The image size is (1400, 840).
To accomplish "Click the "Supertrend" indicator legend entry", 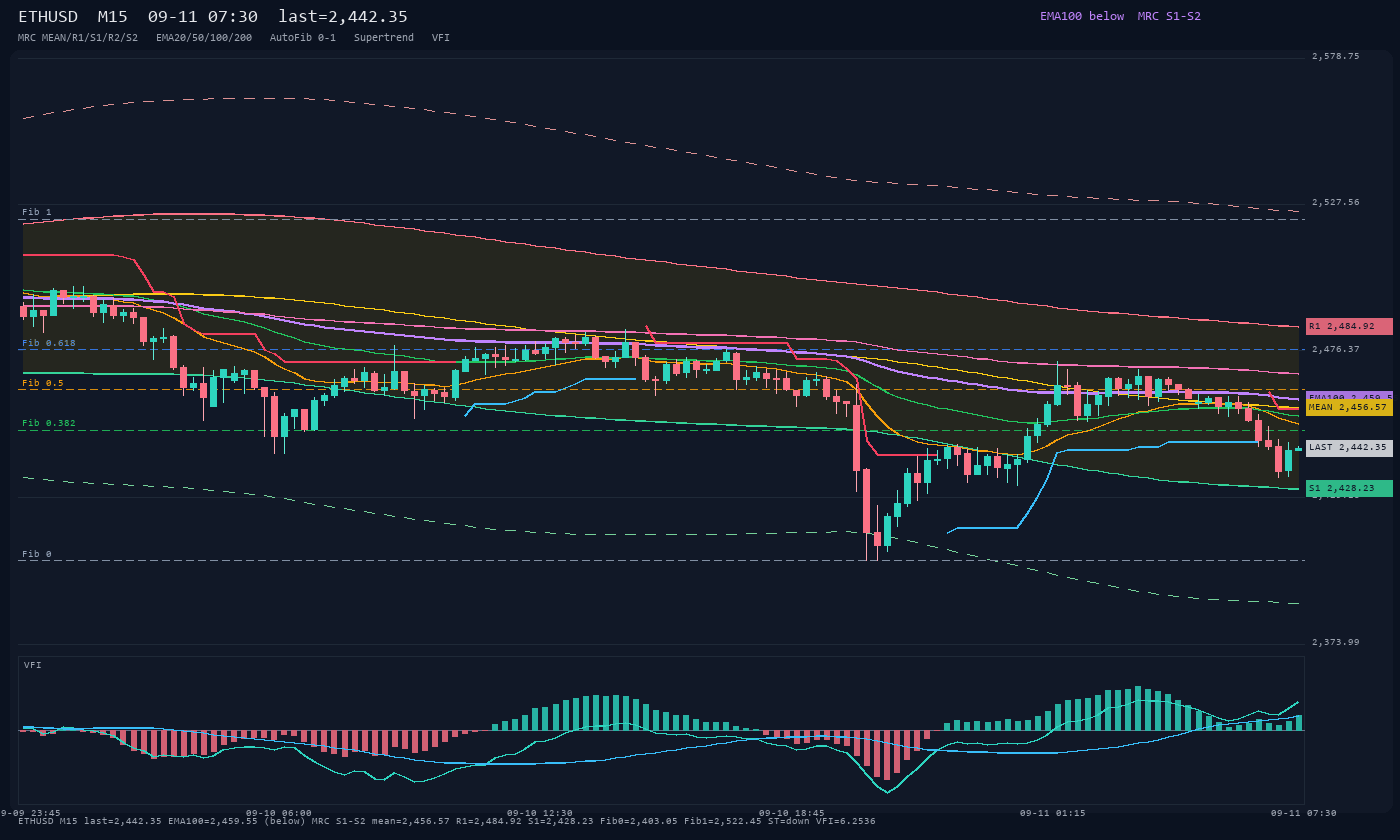I will [384, 38].
